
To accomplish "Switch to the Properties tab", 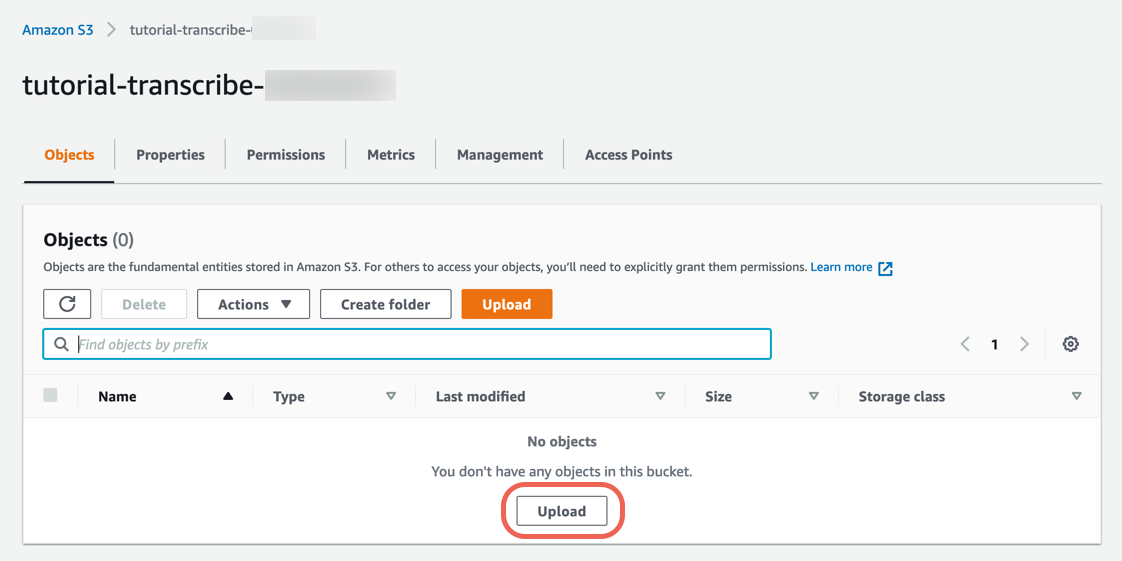I will tap(170, 155).
